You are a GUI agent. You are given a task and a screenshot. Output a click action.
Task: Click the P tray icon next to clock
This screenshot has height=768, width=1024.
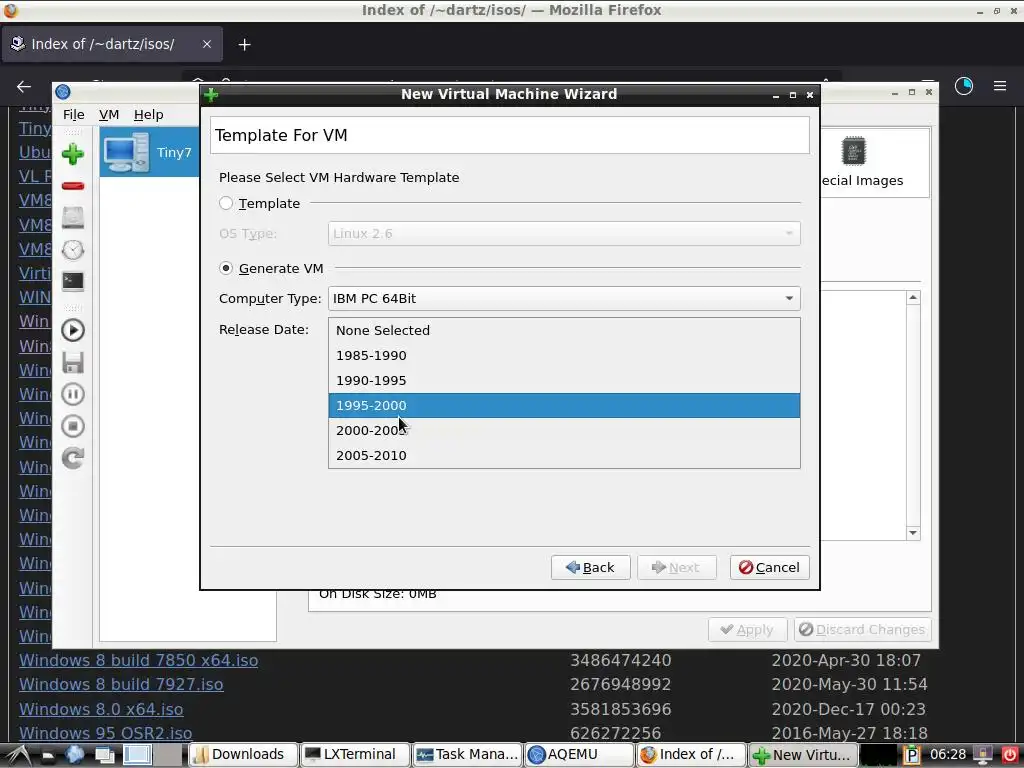pyautogui.click(x=911, y=755)
